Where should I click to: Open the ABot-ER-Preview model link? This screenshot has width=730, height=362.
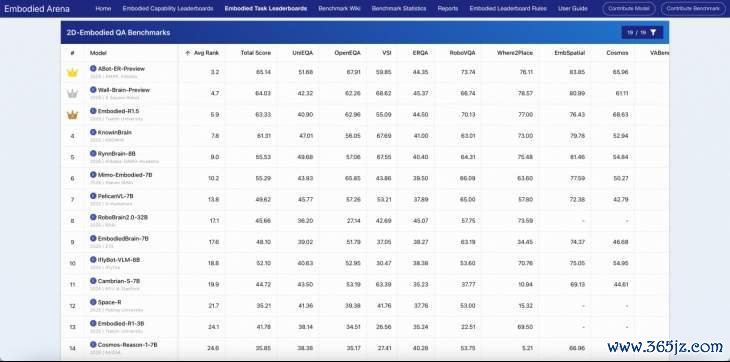pyautogui.click(x=122, y=68)
